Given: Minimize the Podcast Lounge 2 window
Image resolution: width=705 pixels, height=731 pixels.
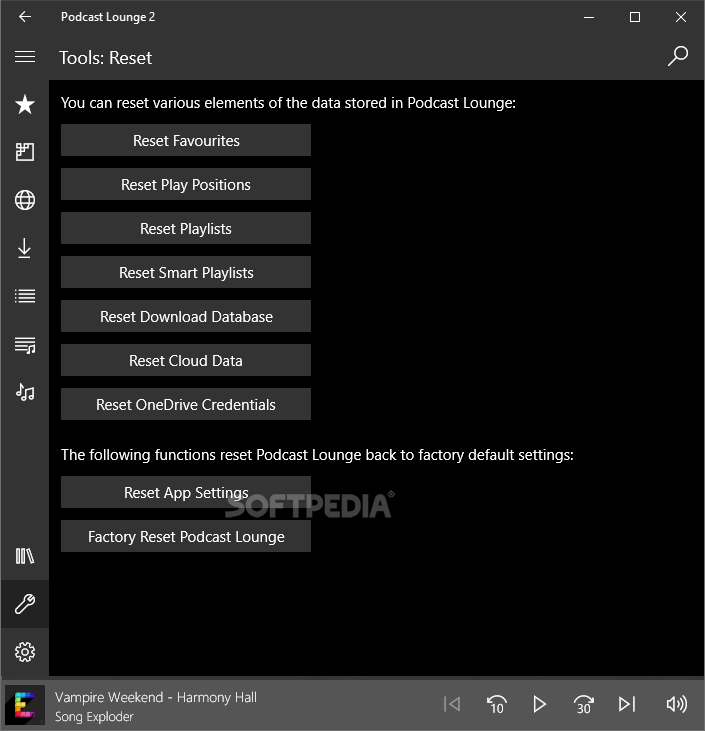Looking at the screenshot, I should pyautogui.click(x=589, y=17).
